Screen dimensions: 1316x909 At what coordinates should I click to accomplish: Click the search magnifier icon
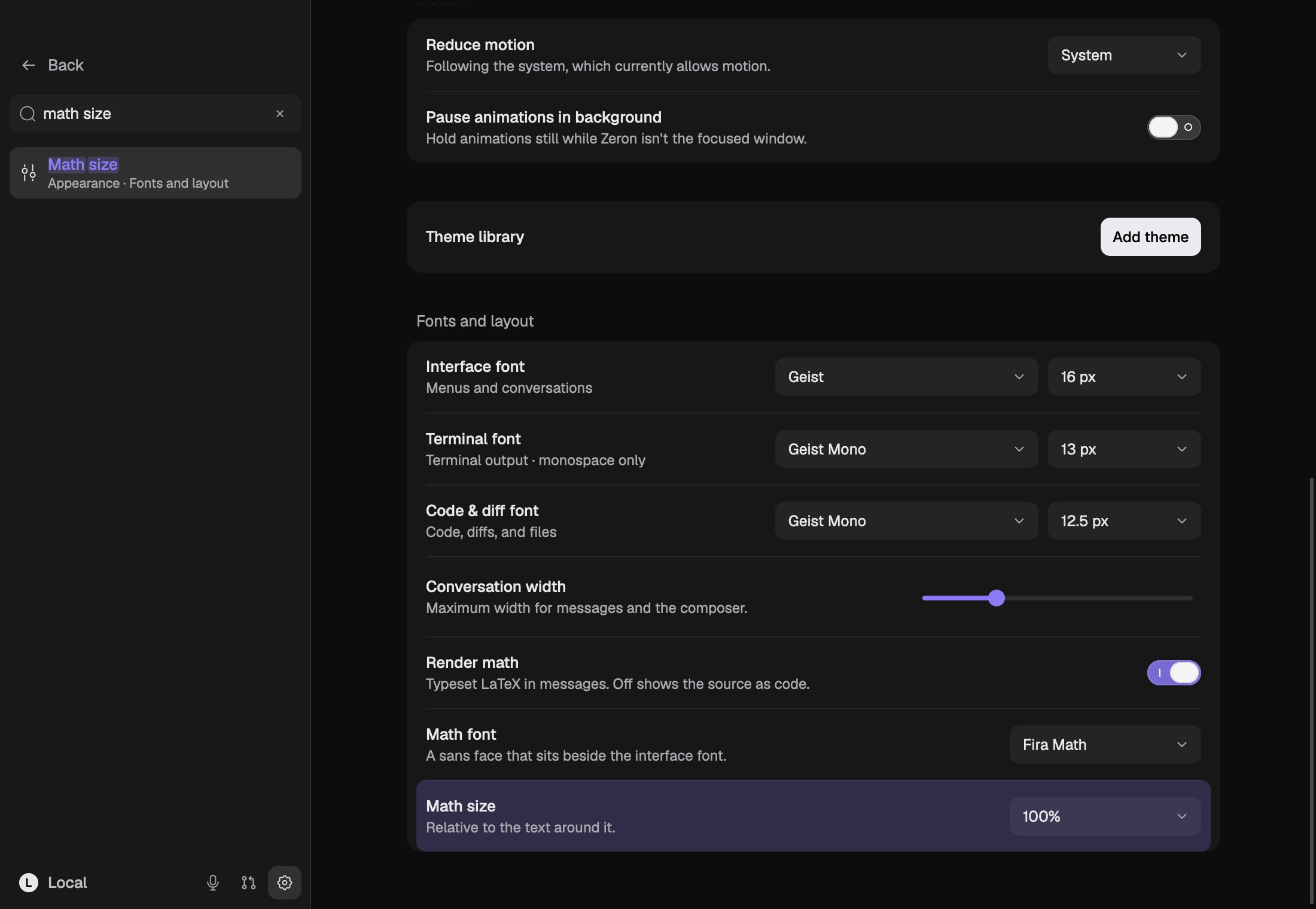28,114
